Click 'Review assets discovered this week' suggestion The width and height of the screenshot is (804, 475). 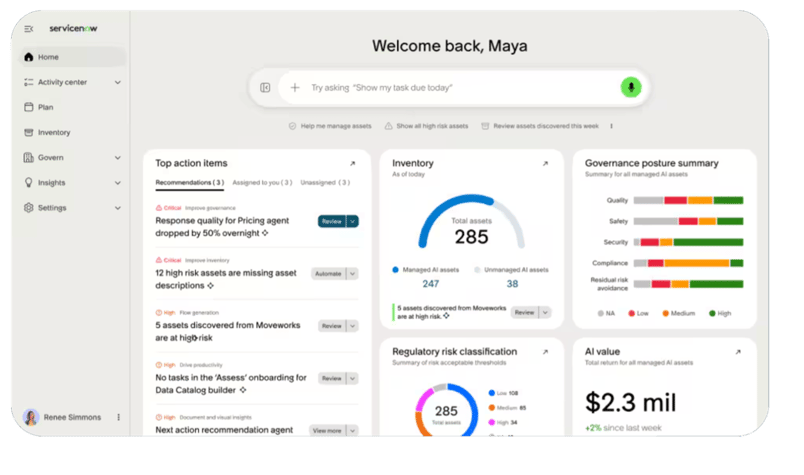click(540, 126)
